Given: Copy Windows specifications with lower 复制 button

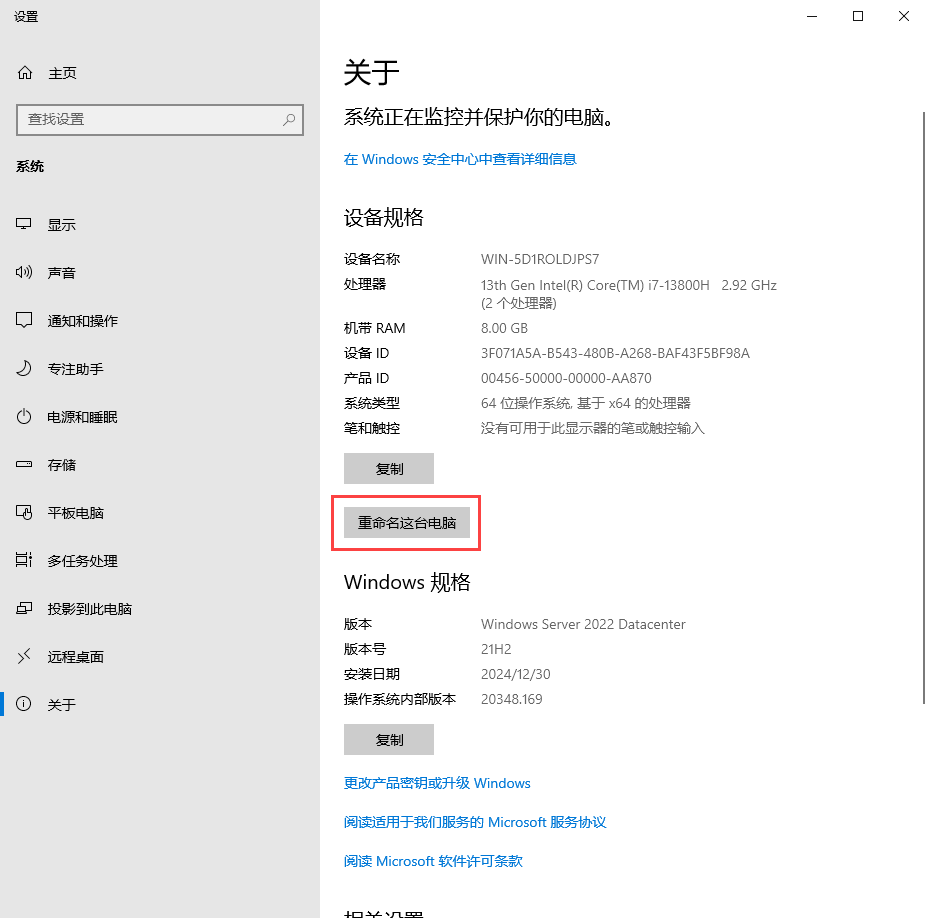Looking at the screenshot, I should (x=389, y=740).
